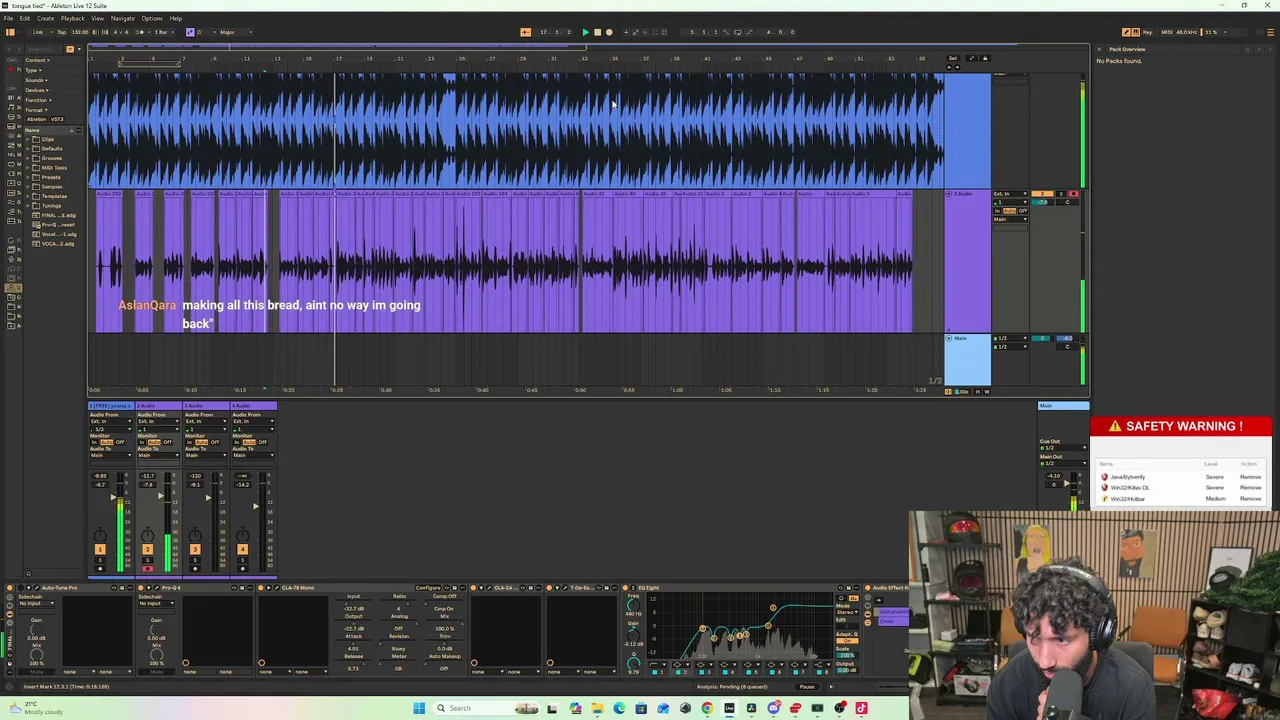Solo track 1 in the mixer
The image size is (1280, 720).
99,559
